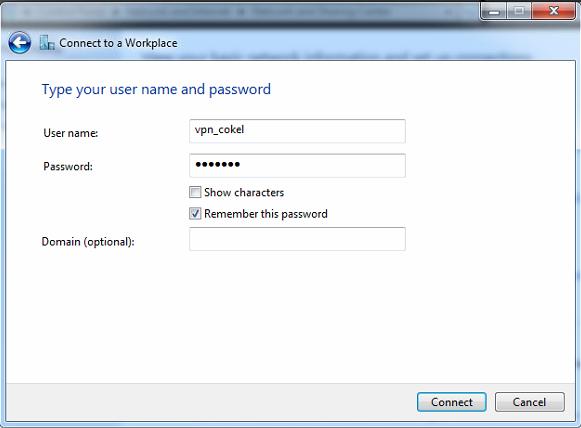
Task: Dismiss the dialog with the Cancel button
Action: pyautogui.click(x=529, y=402)
